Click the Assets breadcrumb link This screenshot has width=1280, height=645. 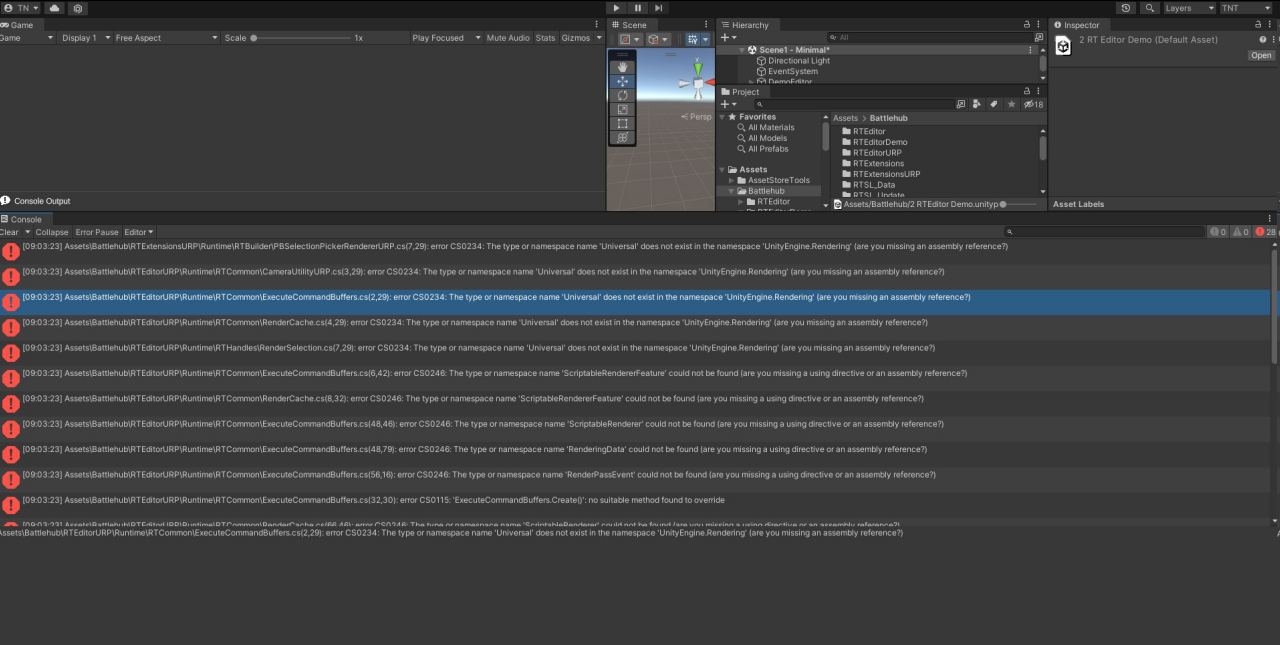click(845, 118)
